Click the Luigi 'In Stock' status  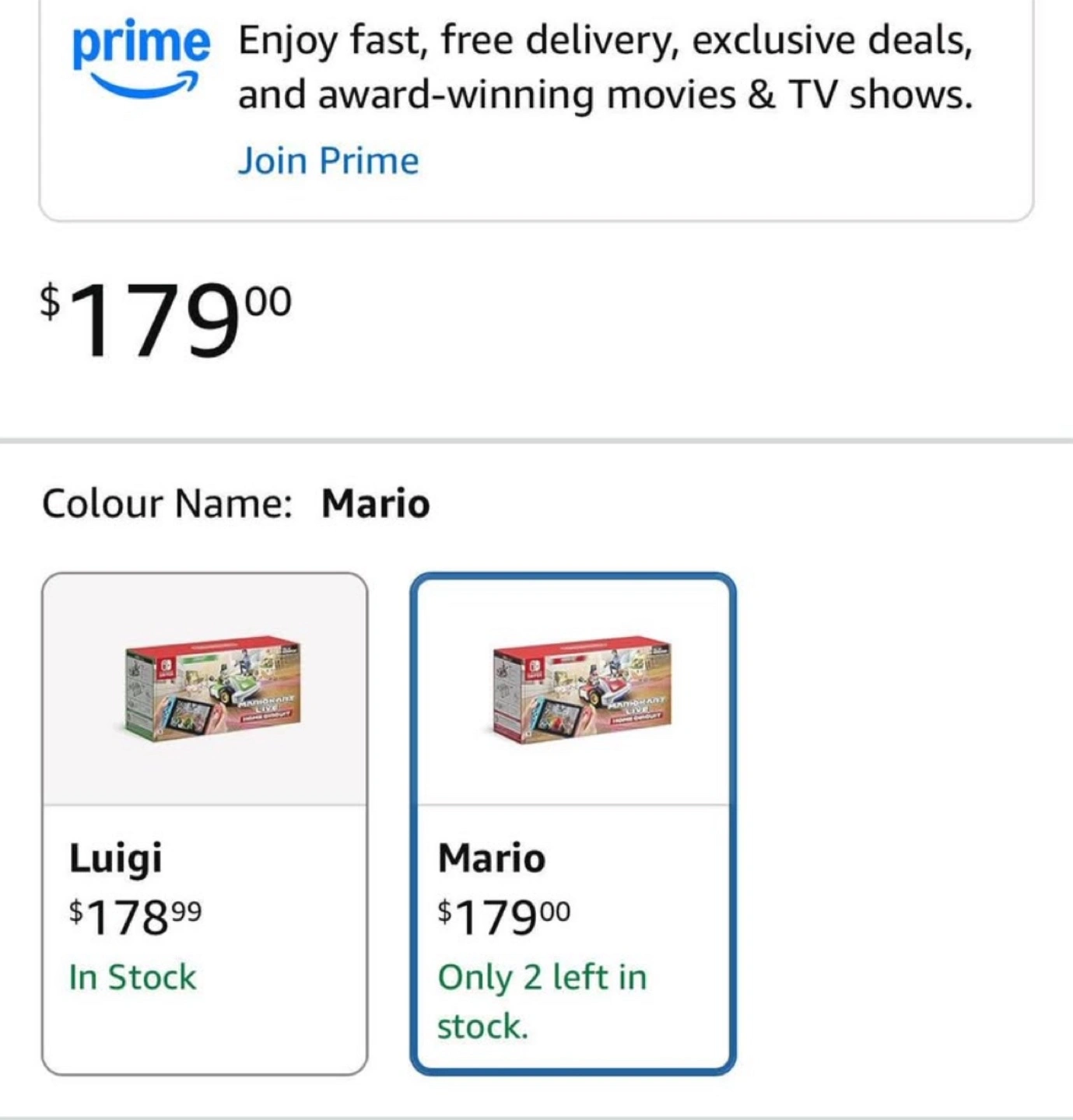point(132,978)
